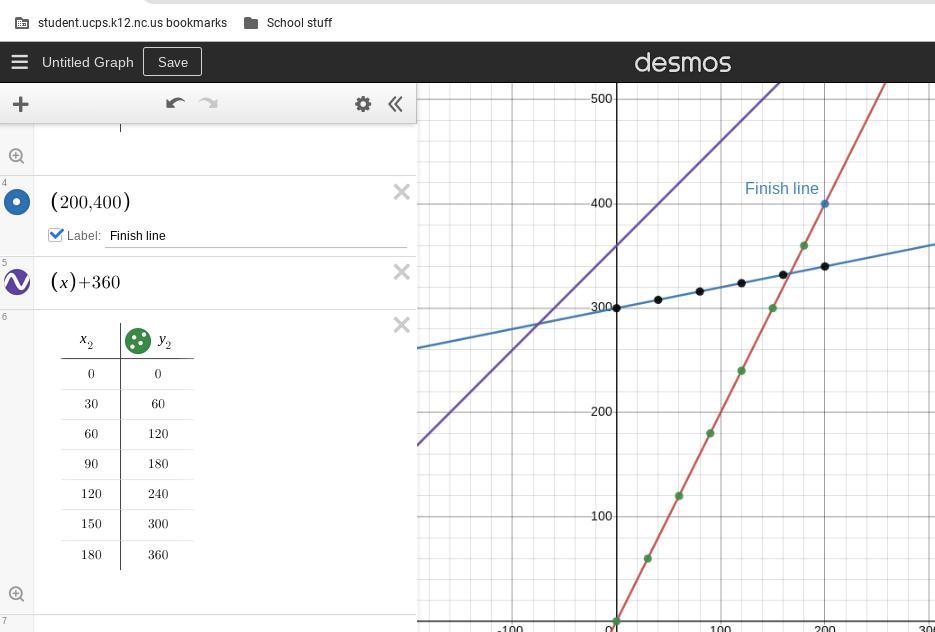Screen dimensions: 935x632
Task: Select table cell with value 90
Action: point(91,464)
